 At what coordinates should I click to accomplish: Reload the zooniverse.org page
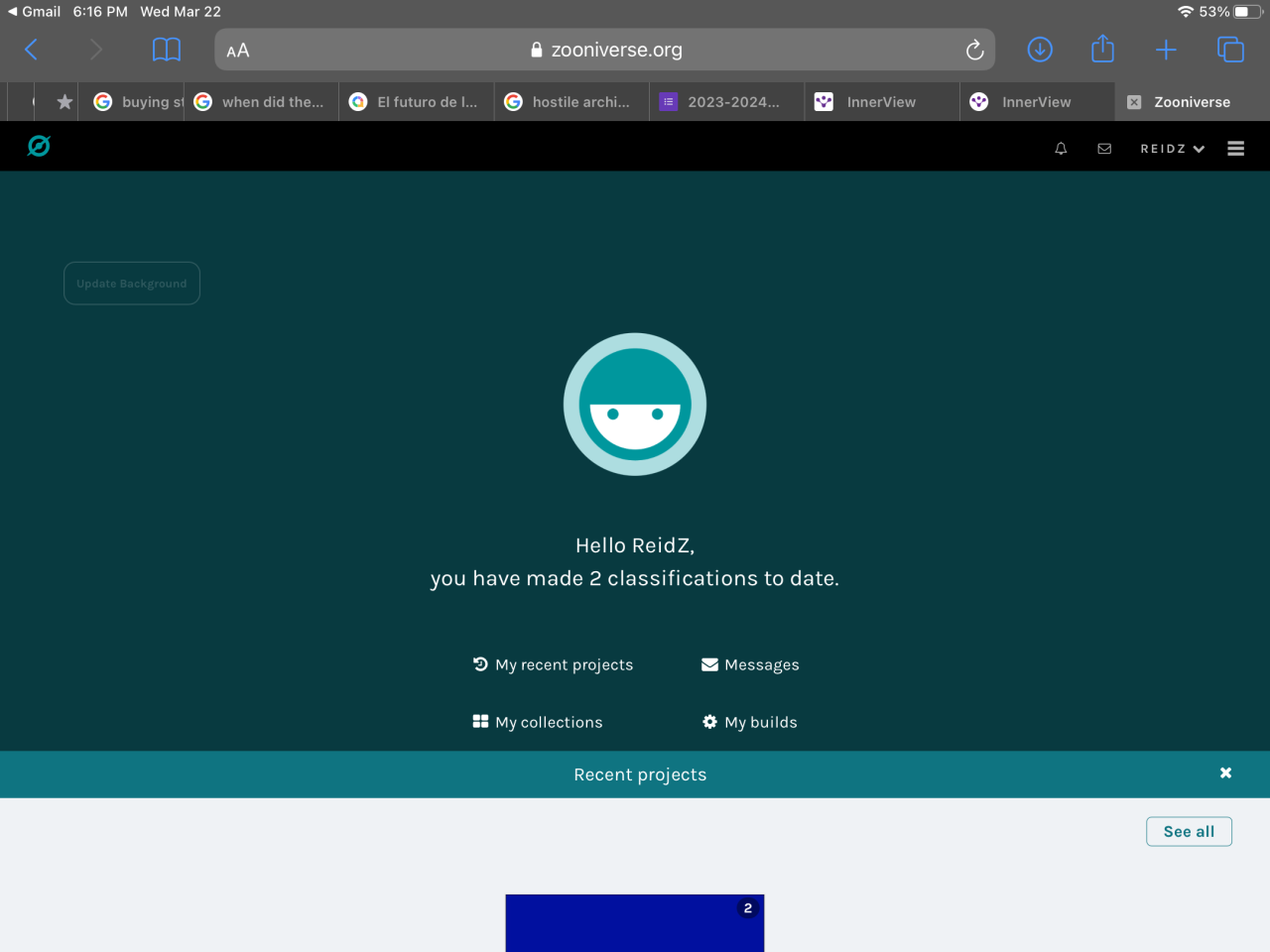[x=974, y=50]
